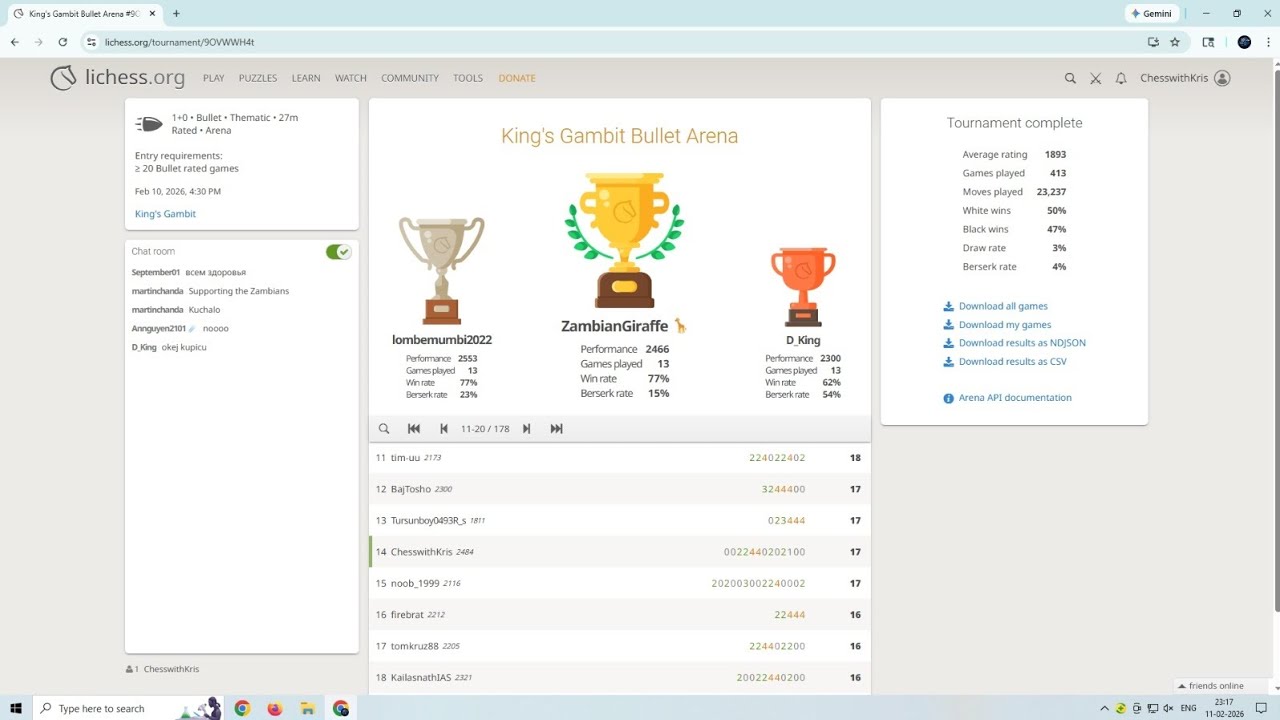Select the Tursunboy0493R_s standings row
This screenshot has width=1280, height=720.
tap(620, 520)
